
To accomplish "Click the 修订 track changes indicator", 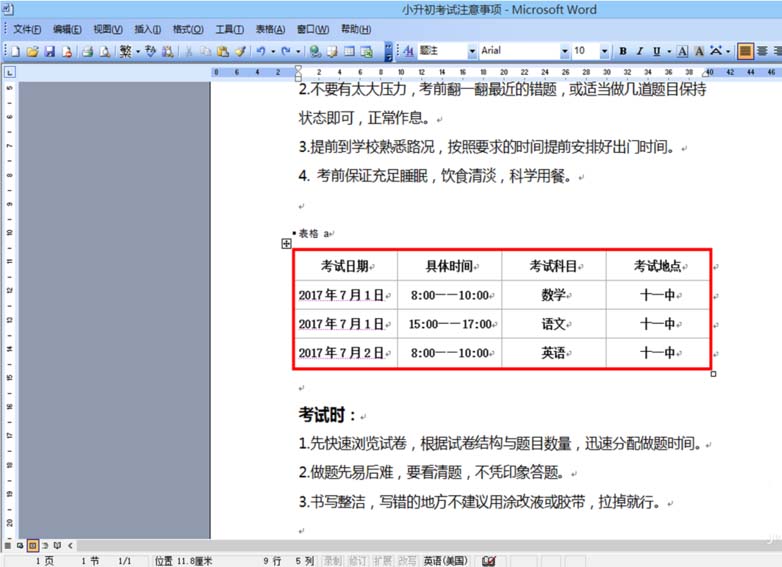I will pos(358,561).
